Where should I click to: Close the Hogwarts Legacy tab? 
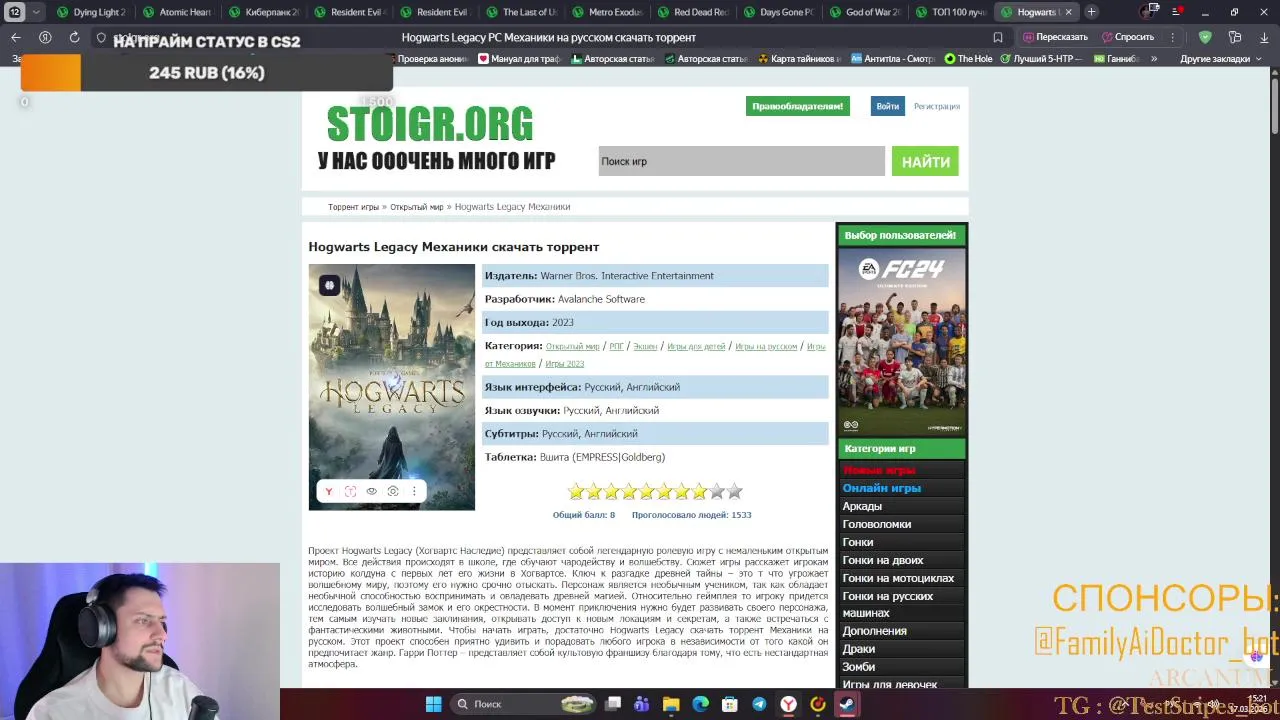click(1068, 12)
